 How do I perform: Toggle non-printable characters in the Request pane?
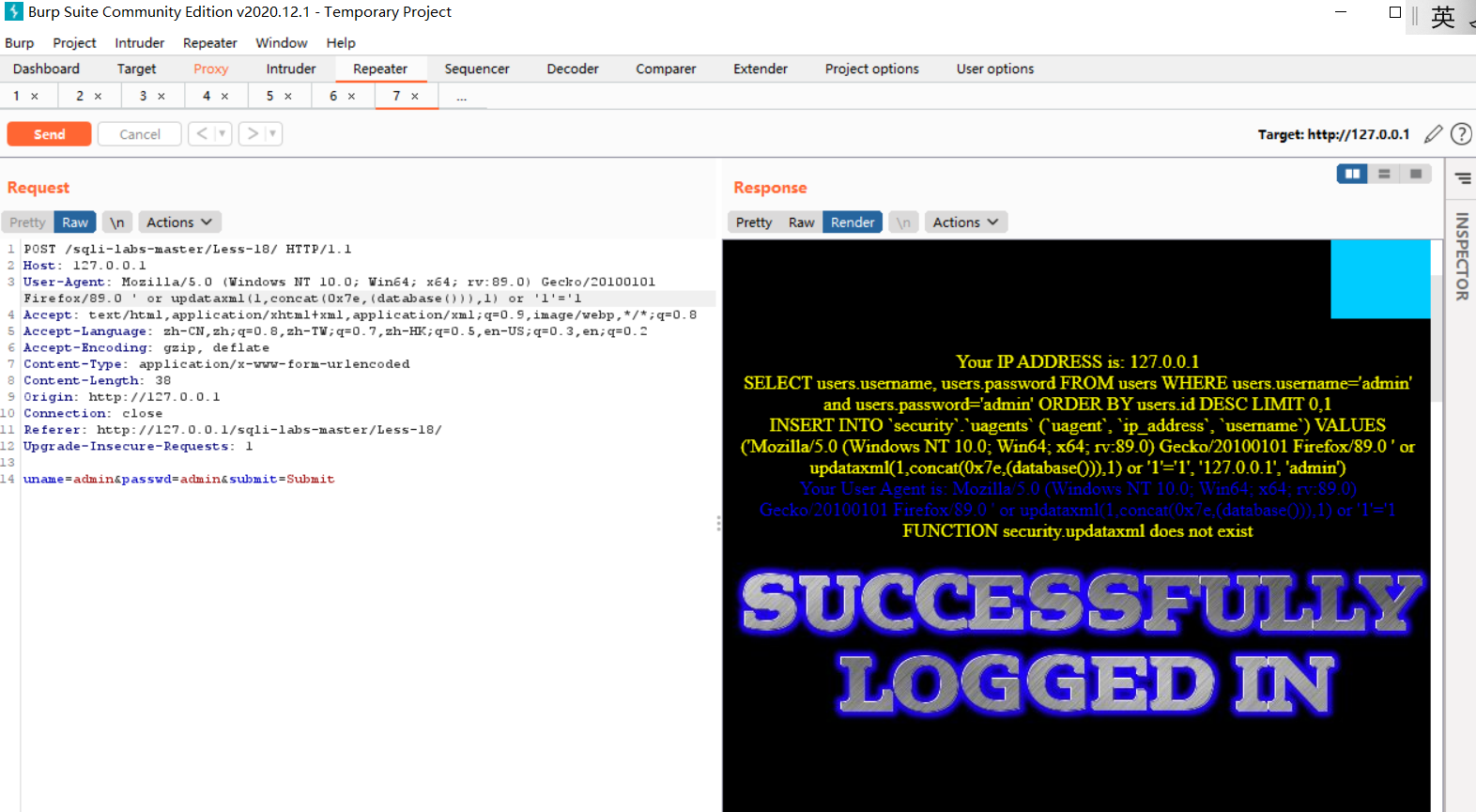[116, 222]
